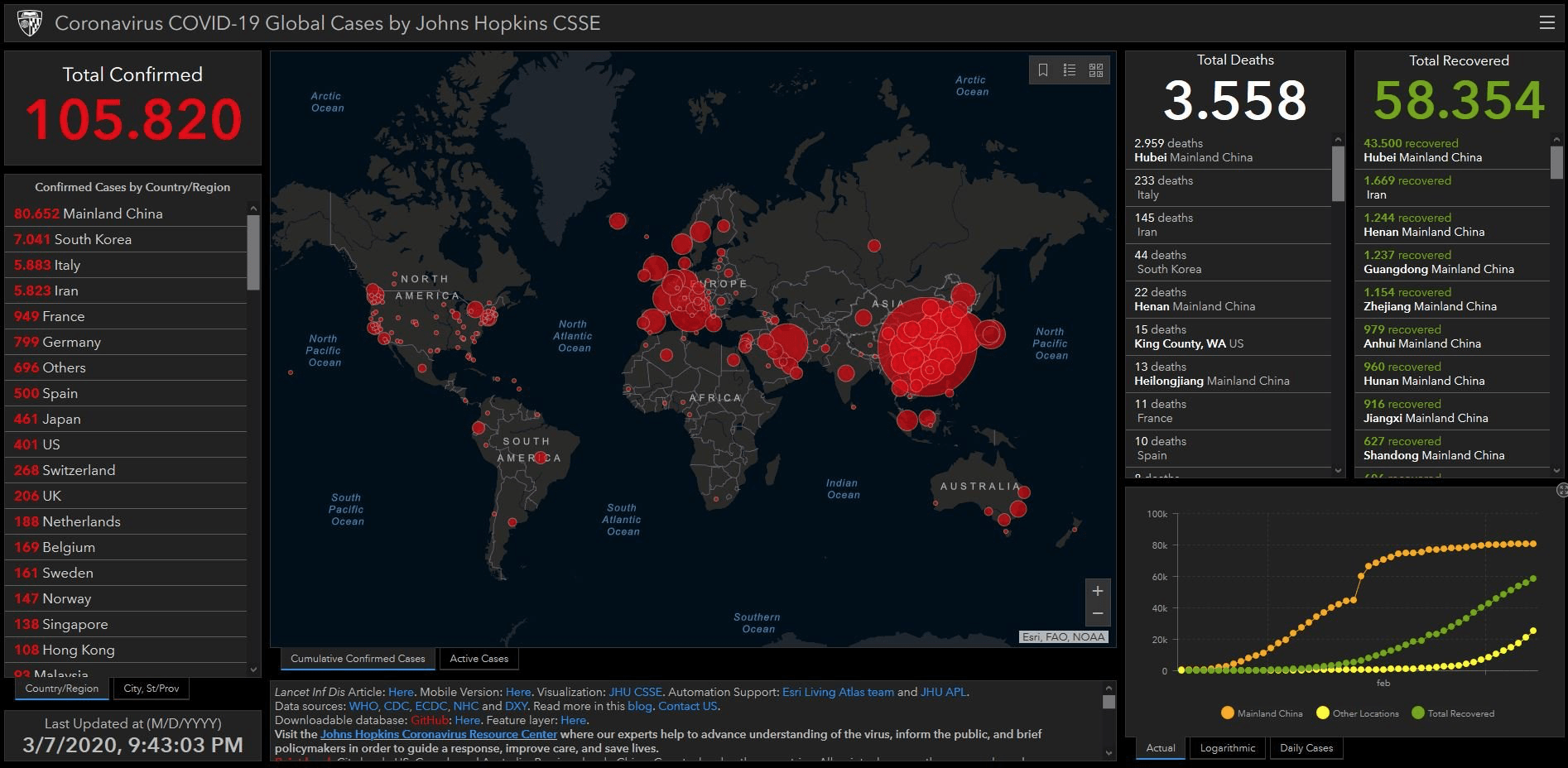The height and width of the screenshot is (768, 1568).
Task: Zoom out on the map with the minus button
Action: pyautogui.click(x=1097, y=613)
